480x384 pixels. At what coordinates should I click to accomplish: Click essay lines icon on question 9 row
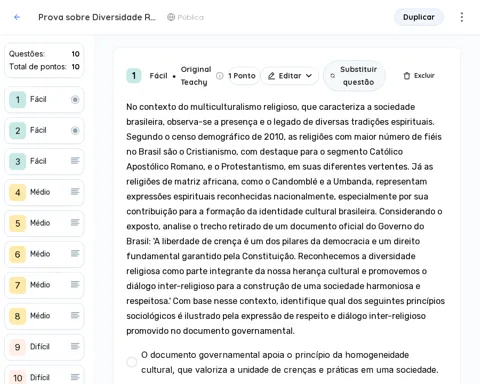pyautogui.click(x=75, y=346)
